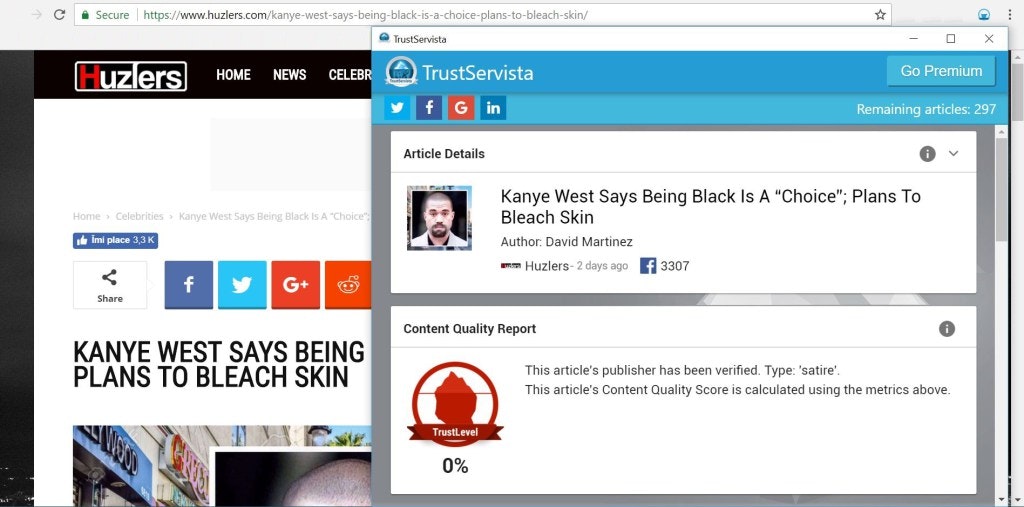Open the Chrome three-dot menu

tap(1008, 14)
